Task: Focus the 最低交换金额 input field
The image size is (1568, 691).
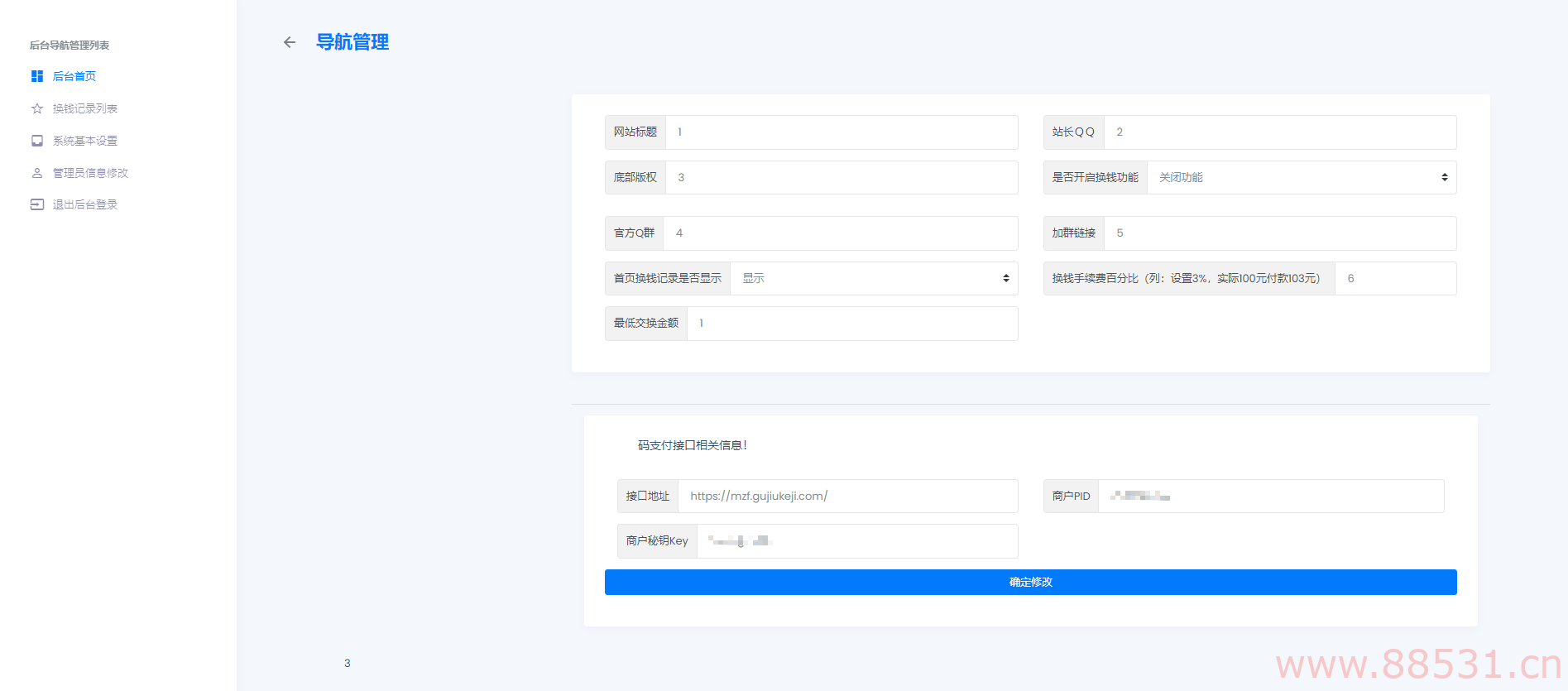Action: pos(852,324)
